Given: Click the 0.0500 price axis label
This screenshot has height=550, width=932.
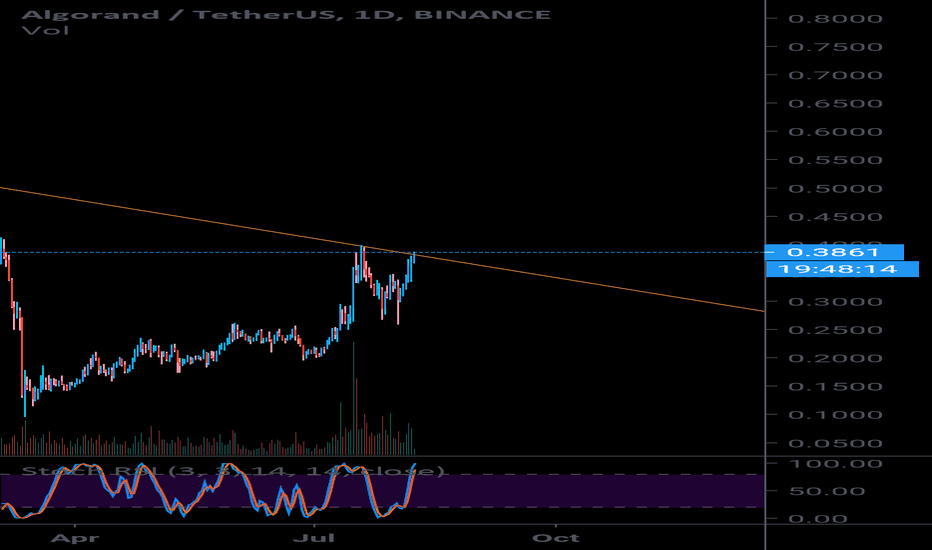Looking at the screenshot, I should point(835,444).
